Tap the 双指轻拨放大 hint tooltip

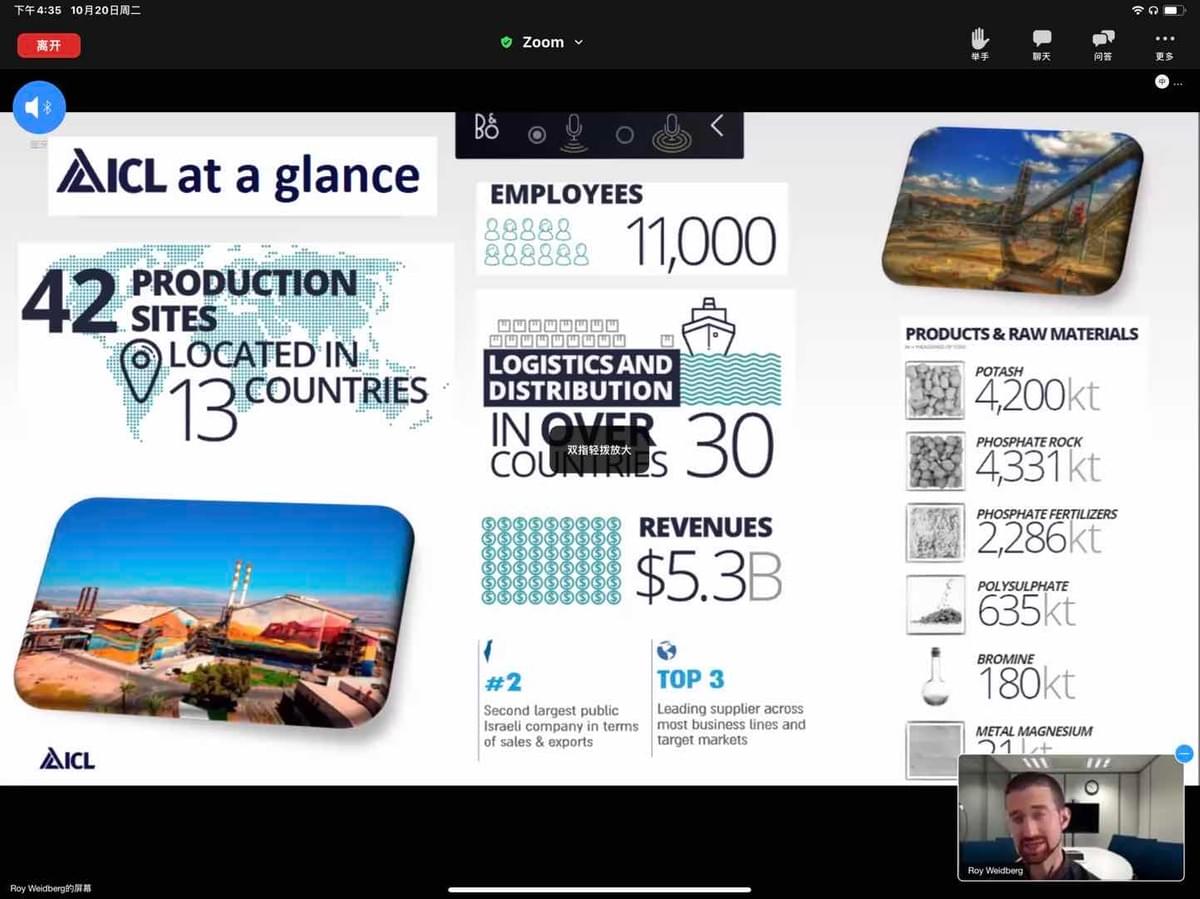(599, 450)
